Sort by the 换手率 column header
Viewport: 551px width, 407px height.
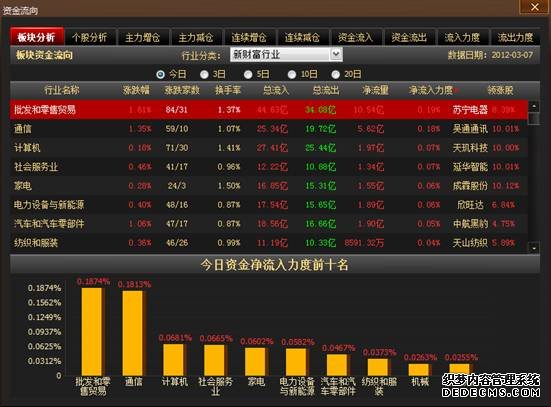point(228,90)
